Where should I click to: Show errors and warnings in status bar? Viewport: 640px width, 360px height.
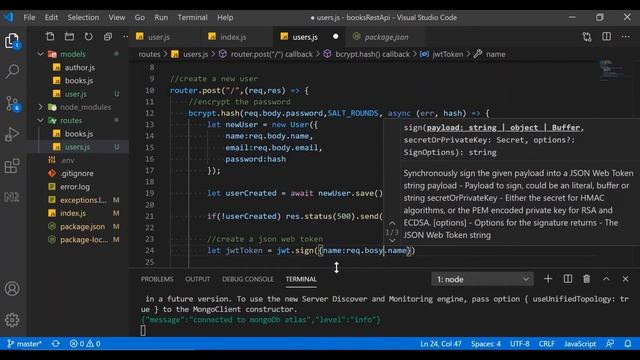pyautogui.click(x=85, y=344)
